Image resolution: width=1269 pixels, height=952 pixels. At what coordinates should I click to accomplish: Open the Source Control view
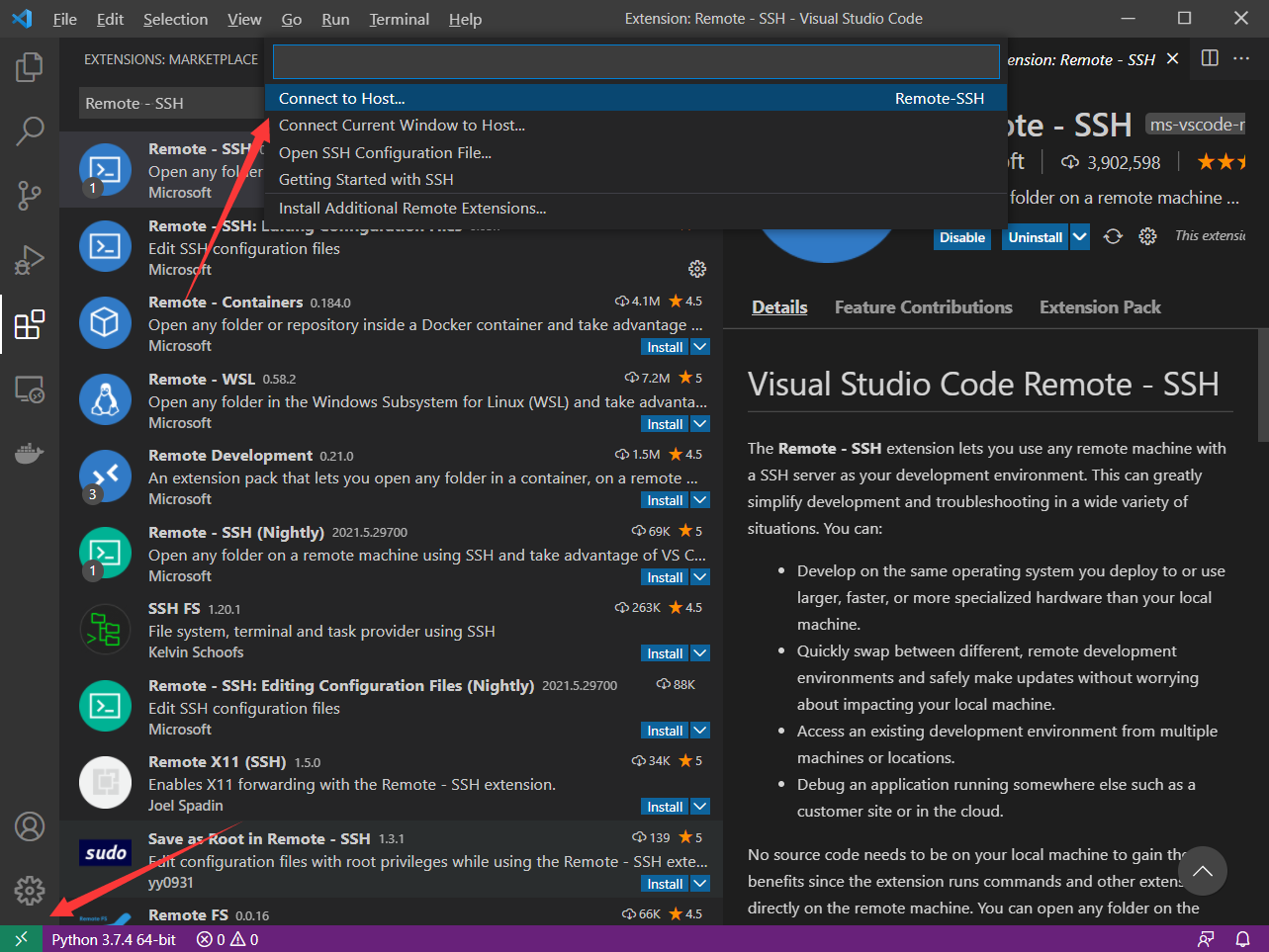click(x=29, y=196)
